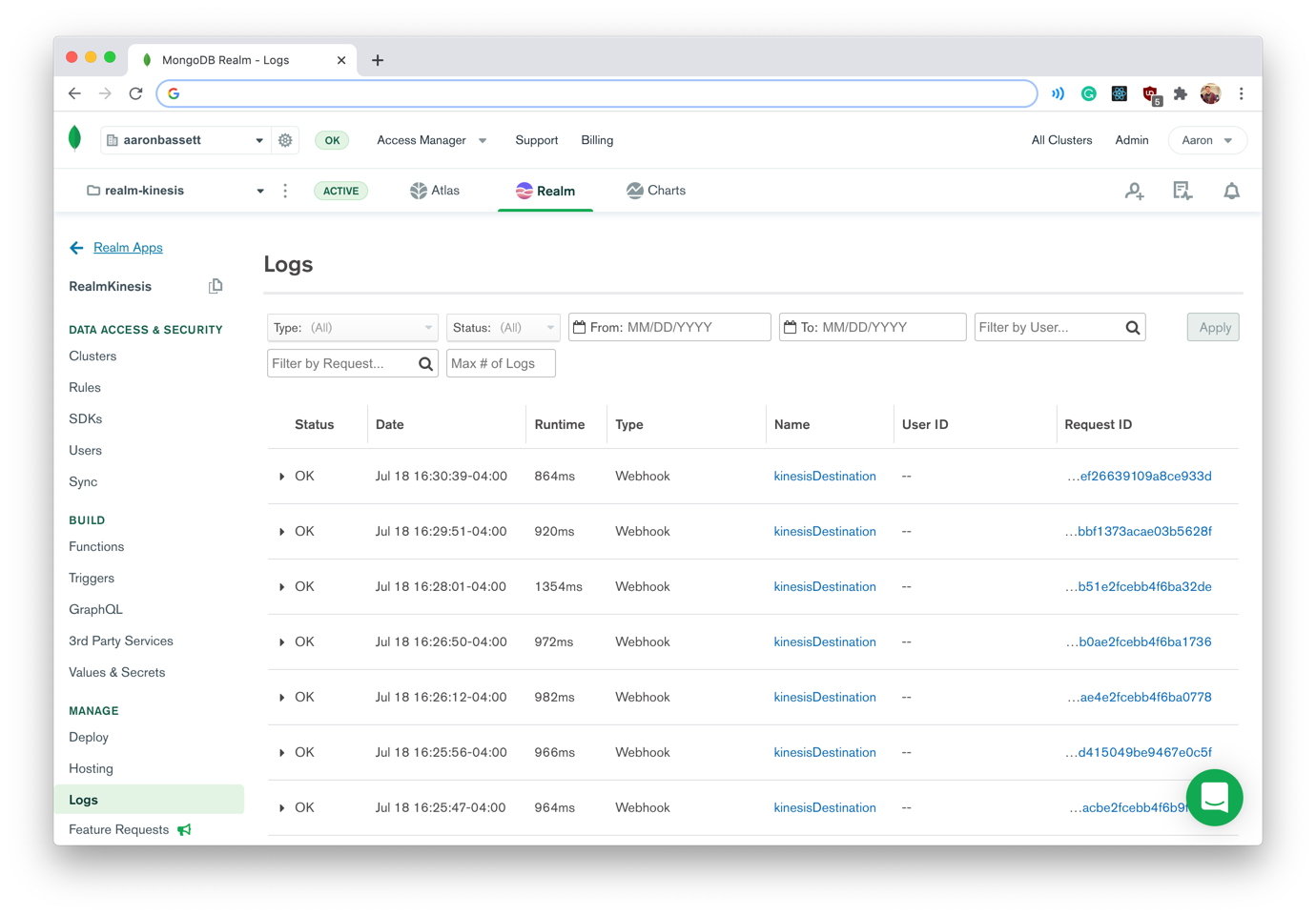This screenshot has width=1316, height=916.
Task: Open kinesisDestination link in 864ms row
Action: tap(825, 477)
